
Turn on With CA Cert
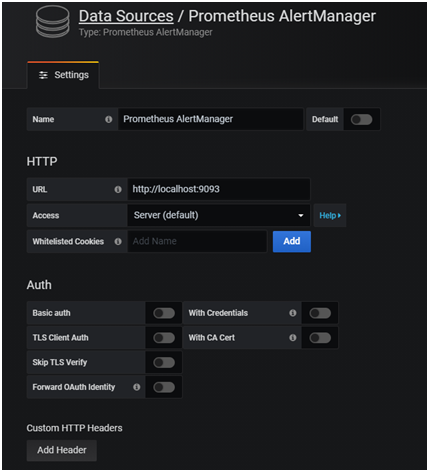tap(320, 338)
